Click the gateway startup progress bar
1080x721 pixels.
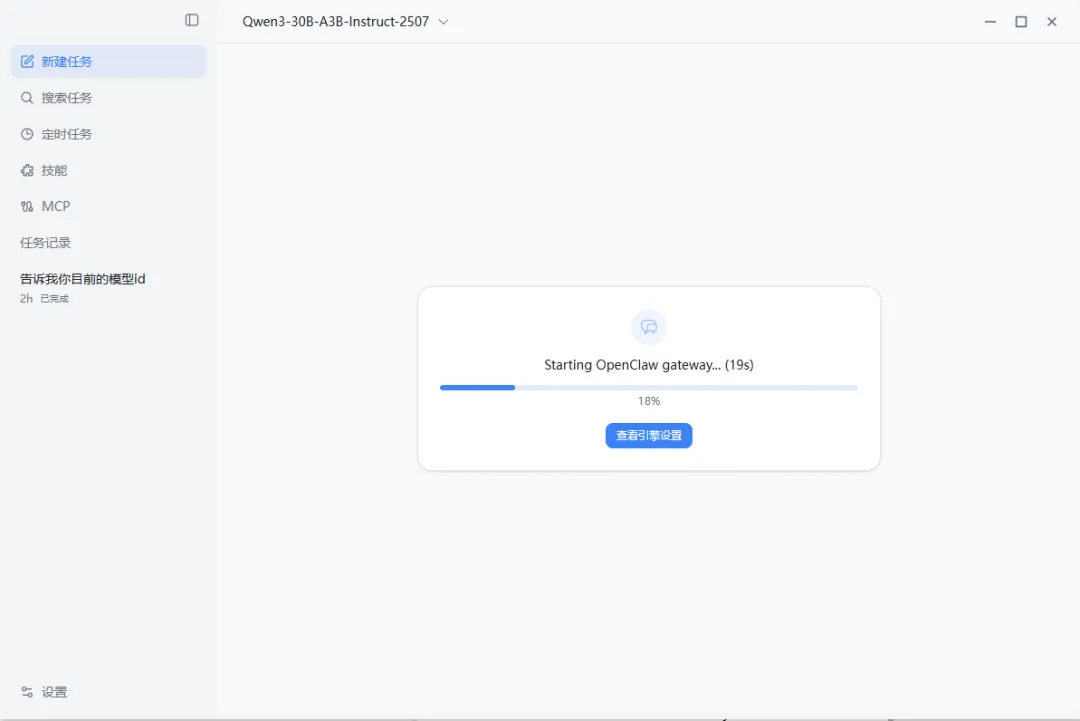pos(649,388)
